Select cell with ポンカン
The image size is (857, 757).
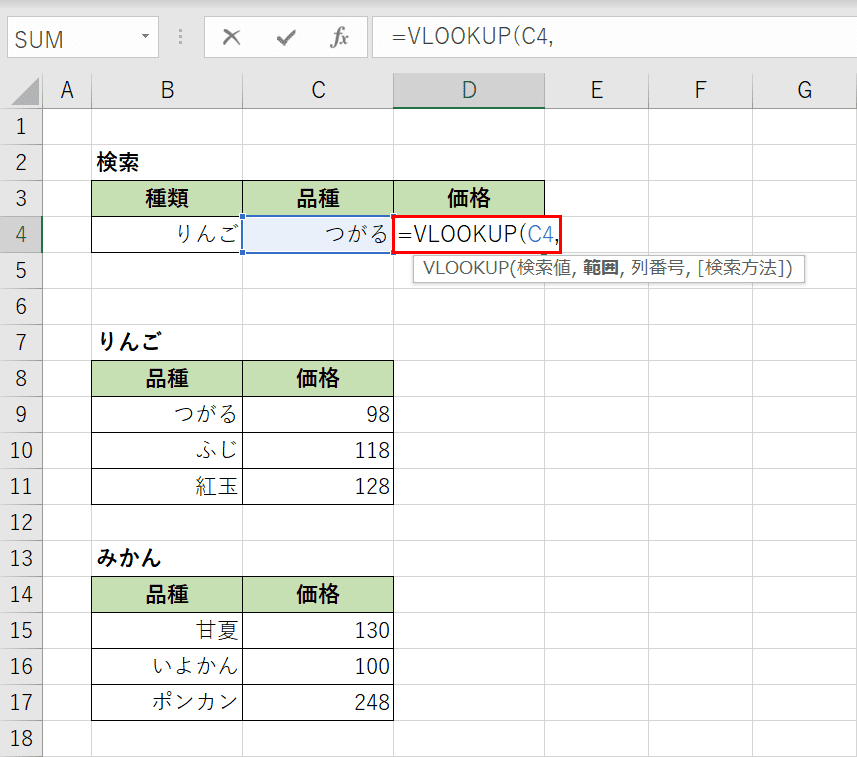pos(167,702)
